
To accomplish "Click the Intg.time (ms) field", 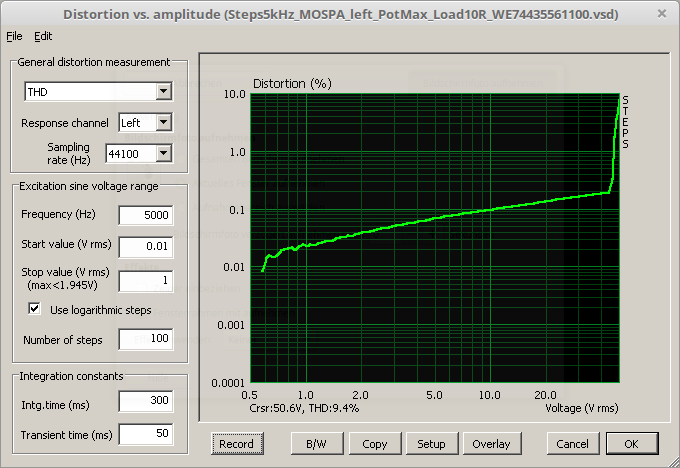I will click(146, 402).
